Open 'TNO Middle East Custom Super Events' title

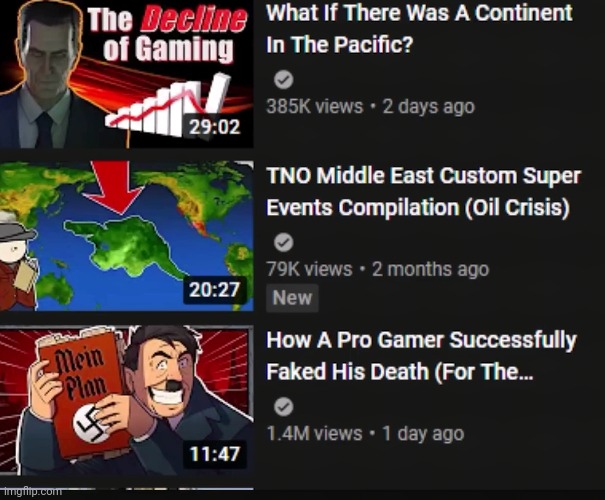423,192
